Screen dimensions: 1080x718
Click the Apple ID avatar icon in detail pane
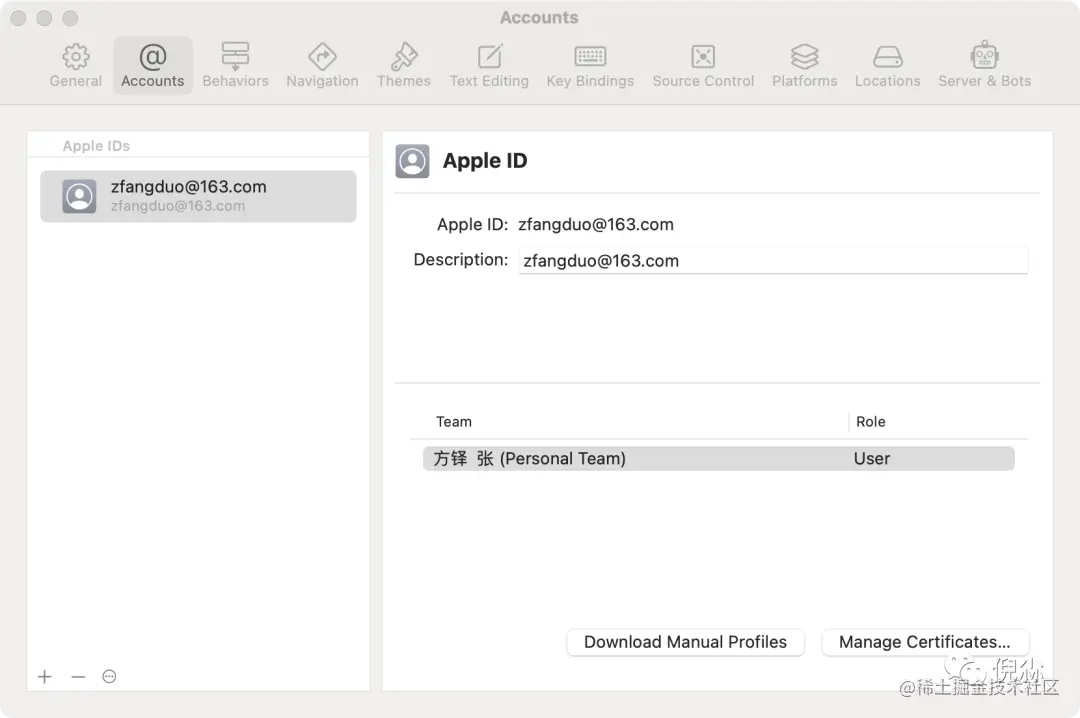[413, 161]
